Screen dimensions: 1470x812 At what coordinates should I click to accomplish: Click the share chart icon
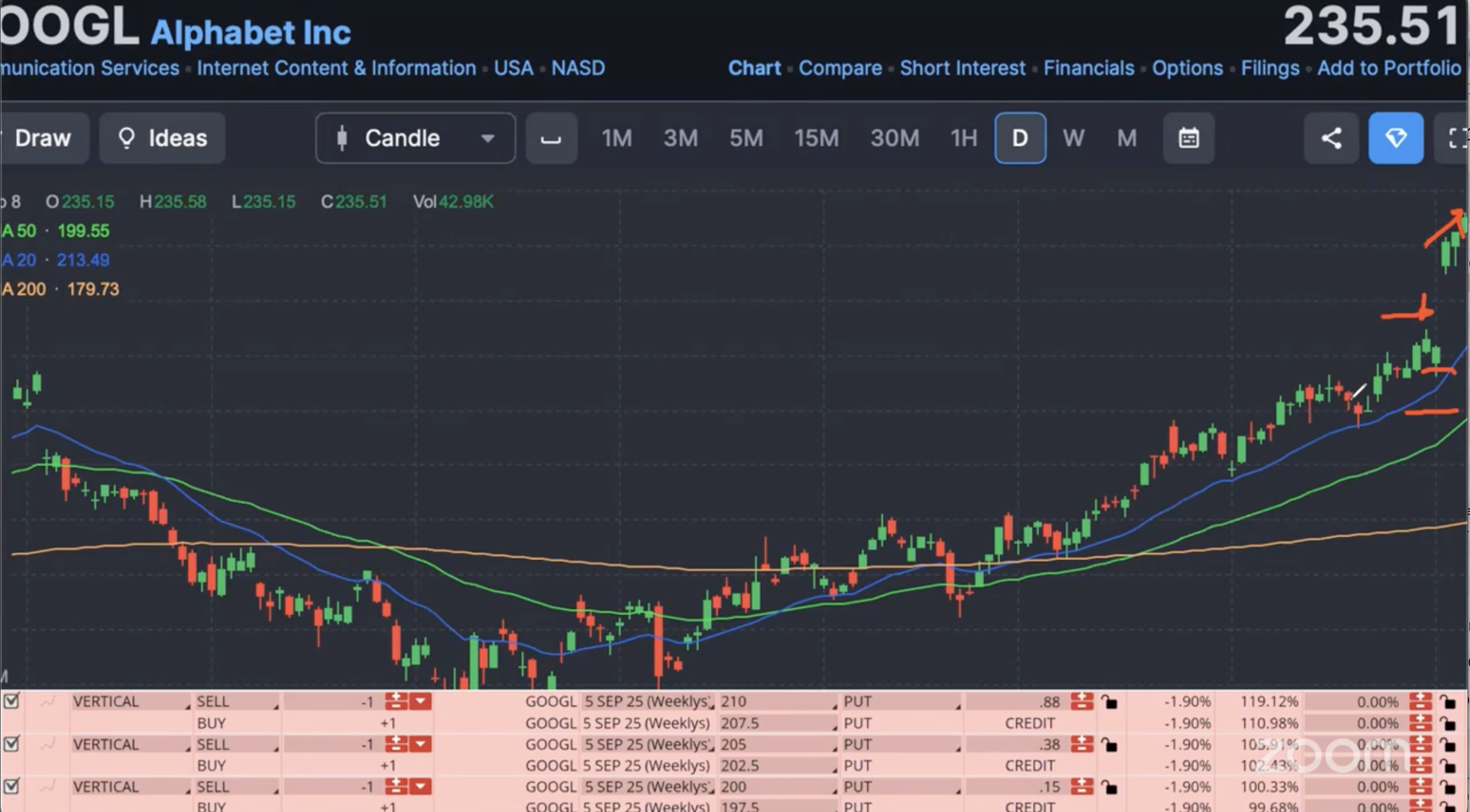coord(1331,138)
